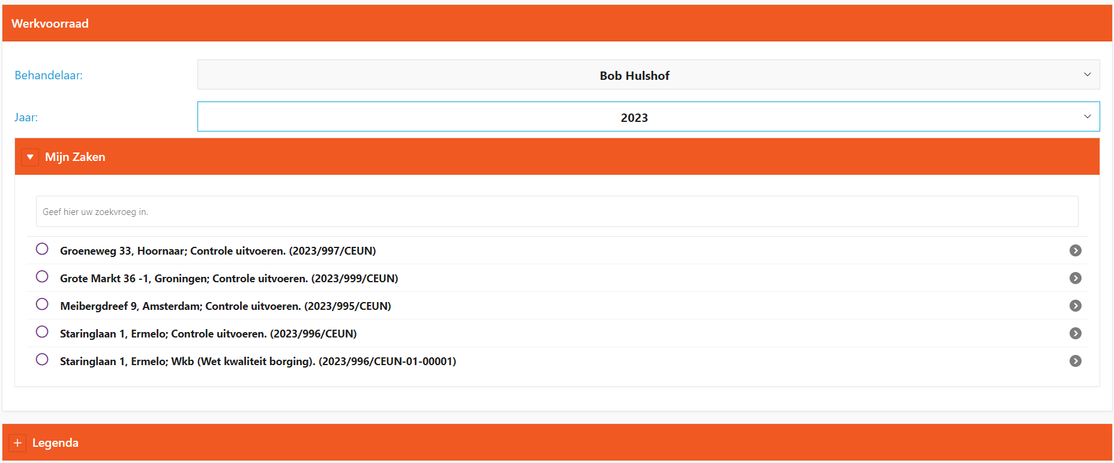Click arrow icon for Grote Markt 36 -1 row

click(1075, 278)
